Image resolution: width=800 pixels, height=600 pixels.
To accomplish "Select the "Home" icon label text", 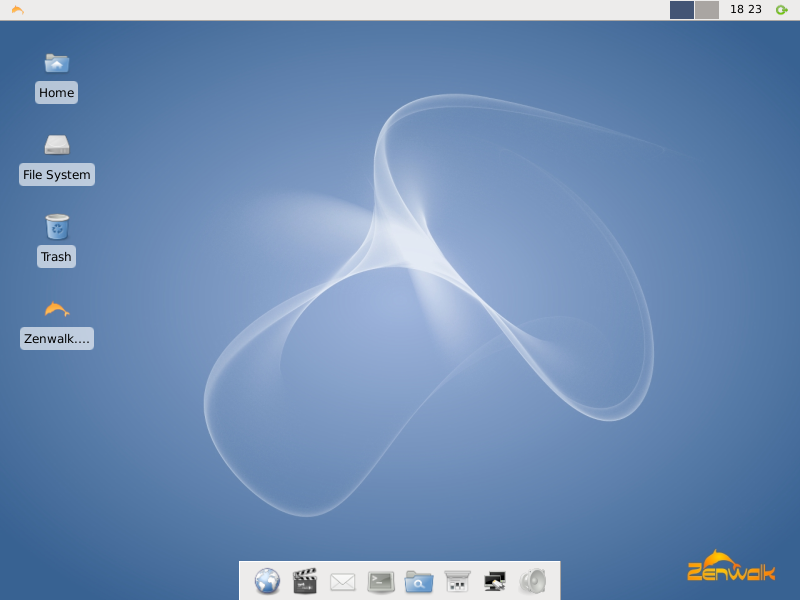I will coord(57,93).
